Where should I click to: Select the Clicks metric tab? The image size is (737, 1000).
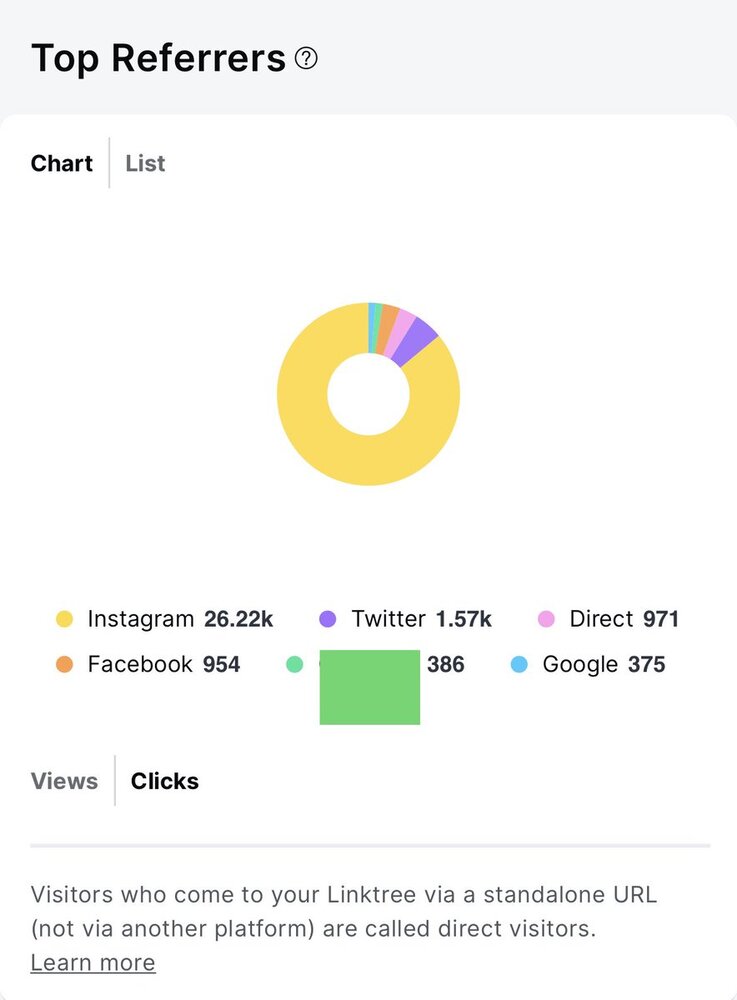(165, 781)
